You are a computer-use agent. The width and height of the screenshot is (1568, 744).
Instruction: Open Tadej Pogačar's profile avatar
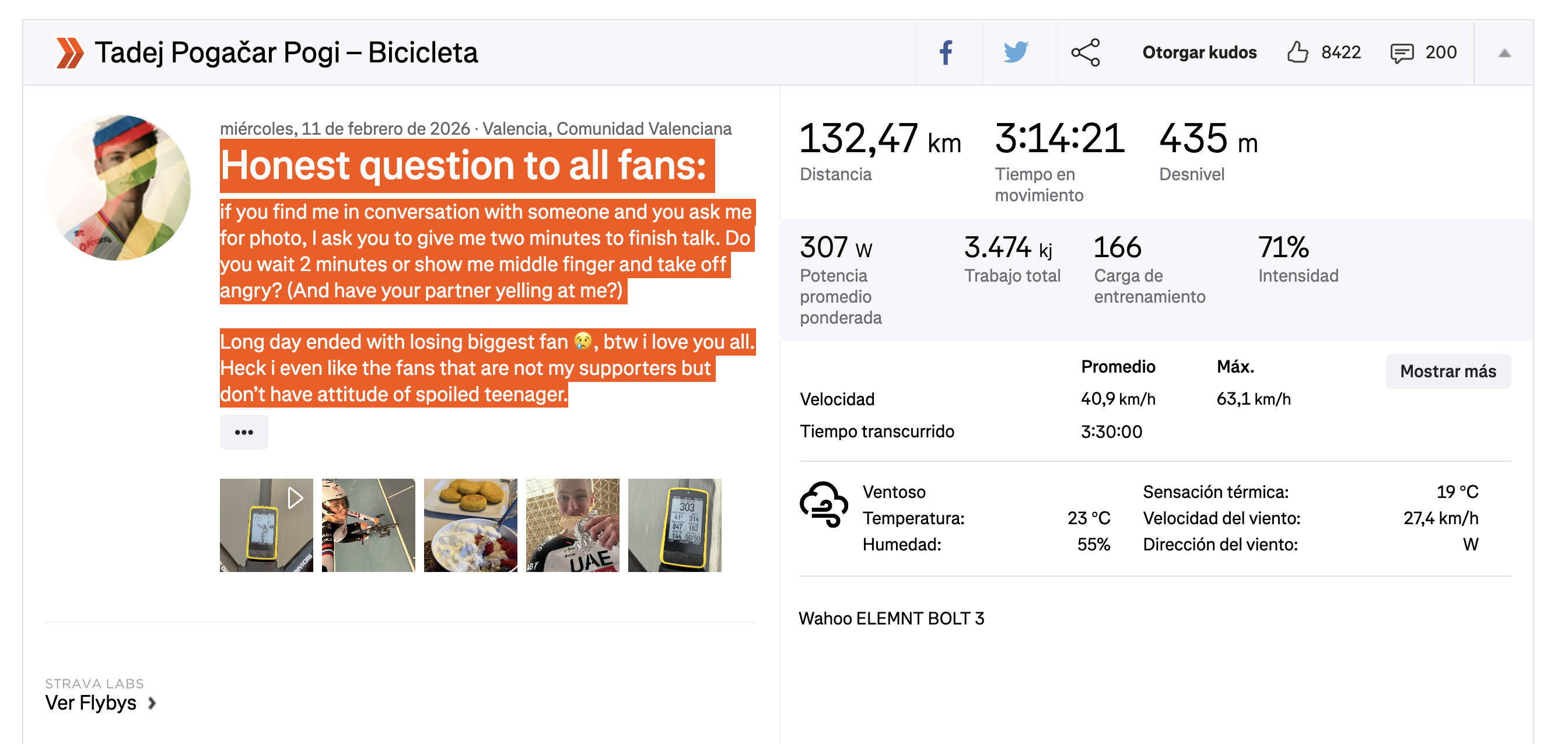(118, 188)
